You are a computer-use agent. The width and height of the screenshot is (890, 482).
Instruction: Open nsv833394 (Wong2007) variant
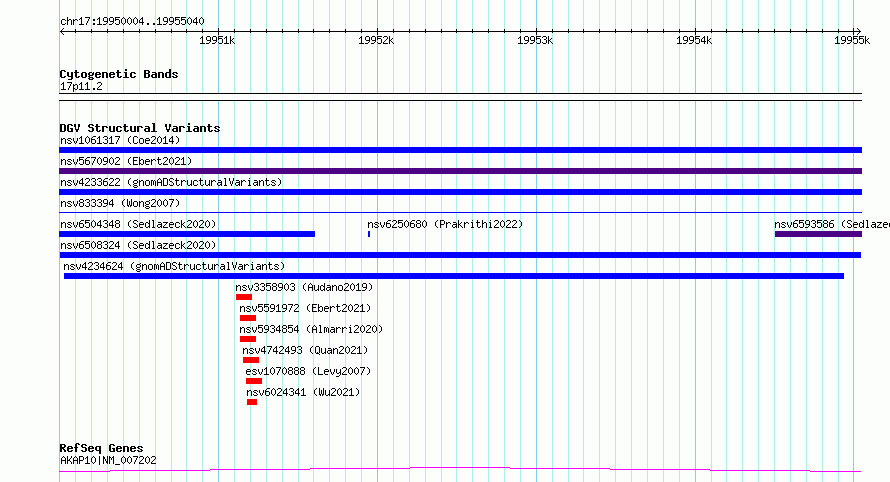[120, 203]
